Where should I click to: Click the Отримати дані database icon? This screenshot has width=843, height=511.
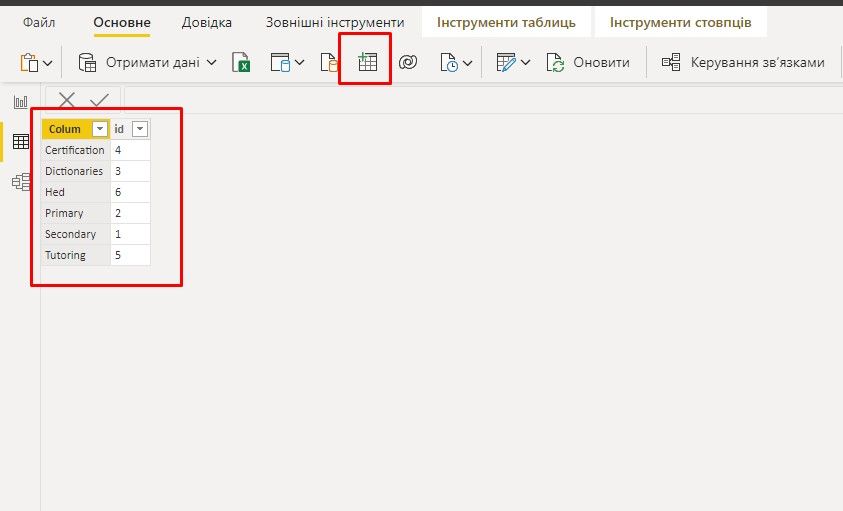coord(87,62)
